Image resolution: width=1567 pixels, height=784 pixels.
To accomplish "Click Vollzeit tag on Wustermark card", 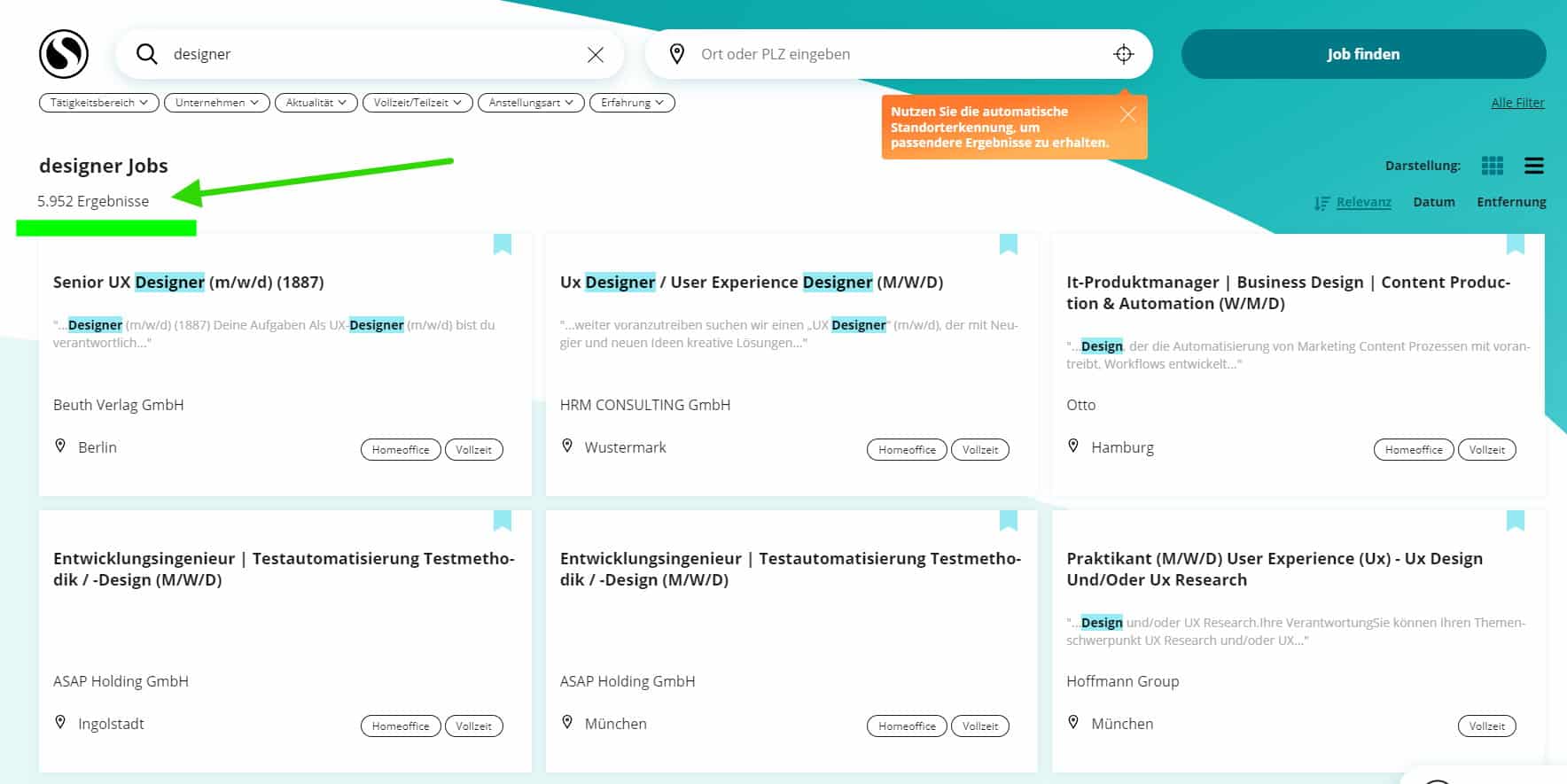I will pyautogui.click(x=980, y=450).
